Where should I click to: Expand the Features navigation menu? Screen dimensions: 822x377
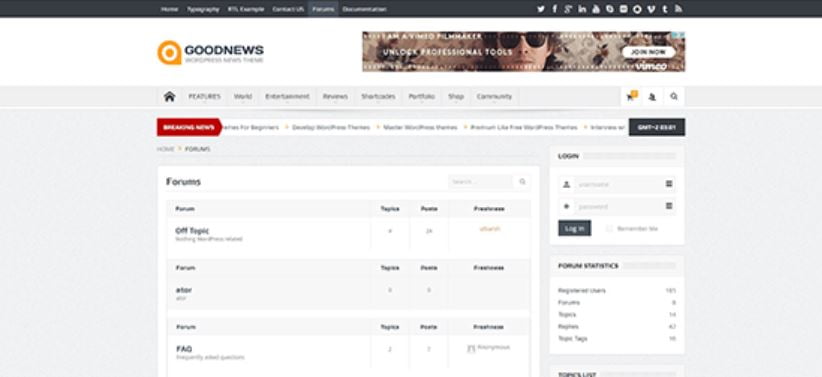point(204,96)
